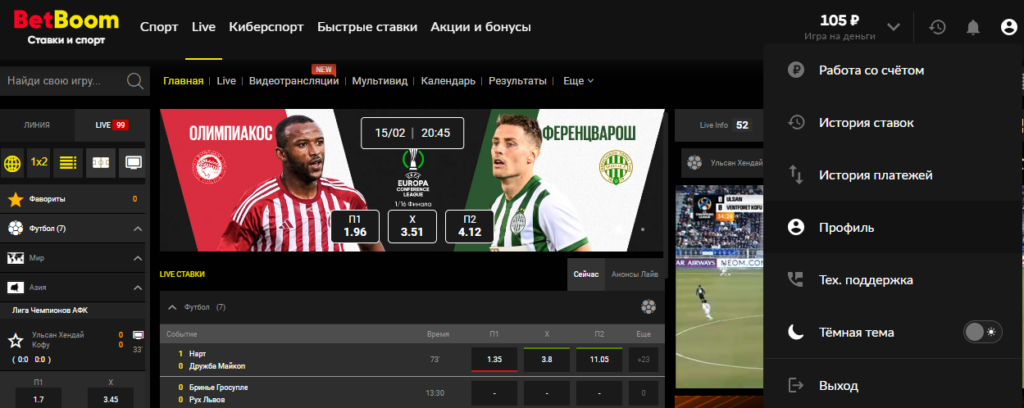Image resolution: width=1024 pixels, height=408 pixels.
Task: Click the arrows icon for История платежей
Action: click(x=795, y=175)
